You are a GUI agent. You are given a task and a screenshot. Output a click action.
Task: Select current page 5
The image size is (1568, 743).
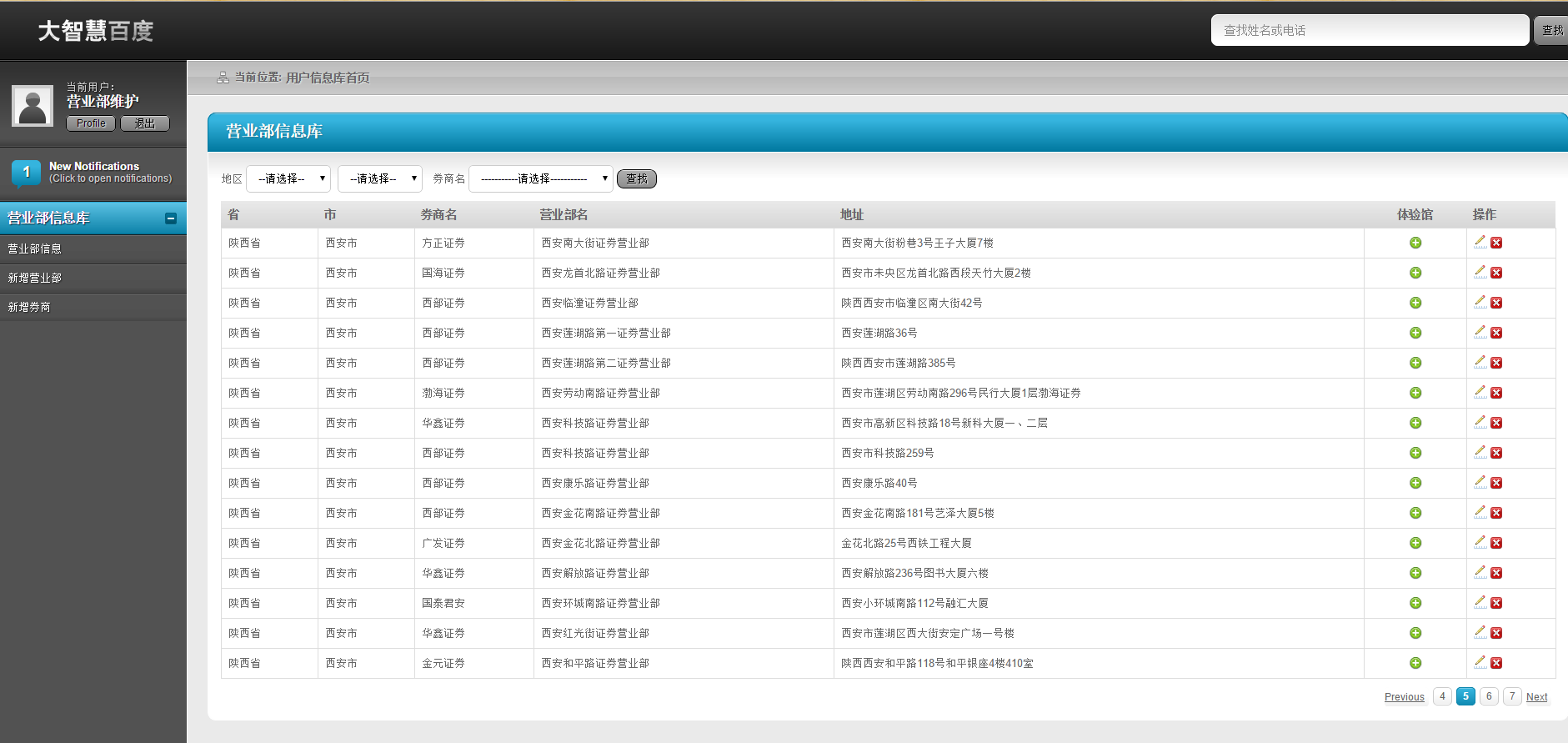[x=1465, y=696]
